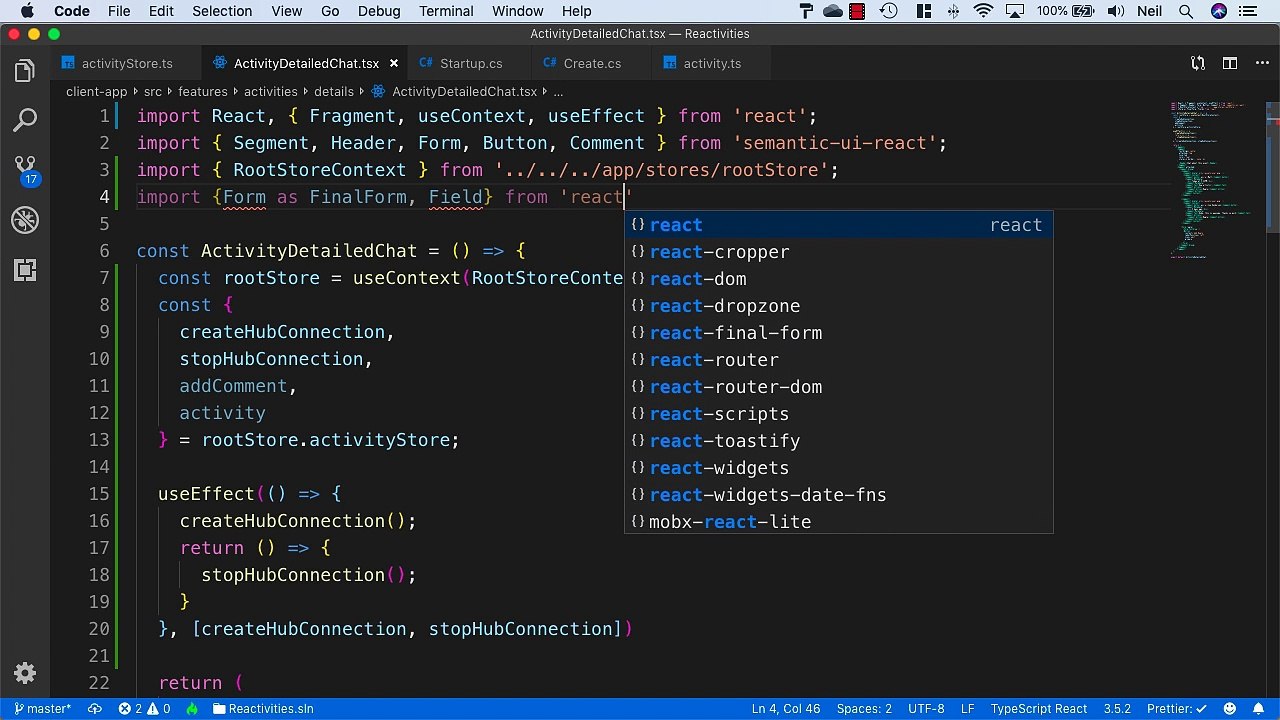
Task: Open the Search view in activity bar
Action: 25,121
